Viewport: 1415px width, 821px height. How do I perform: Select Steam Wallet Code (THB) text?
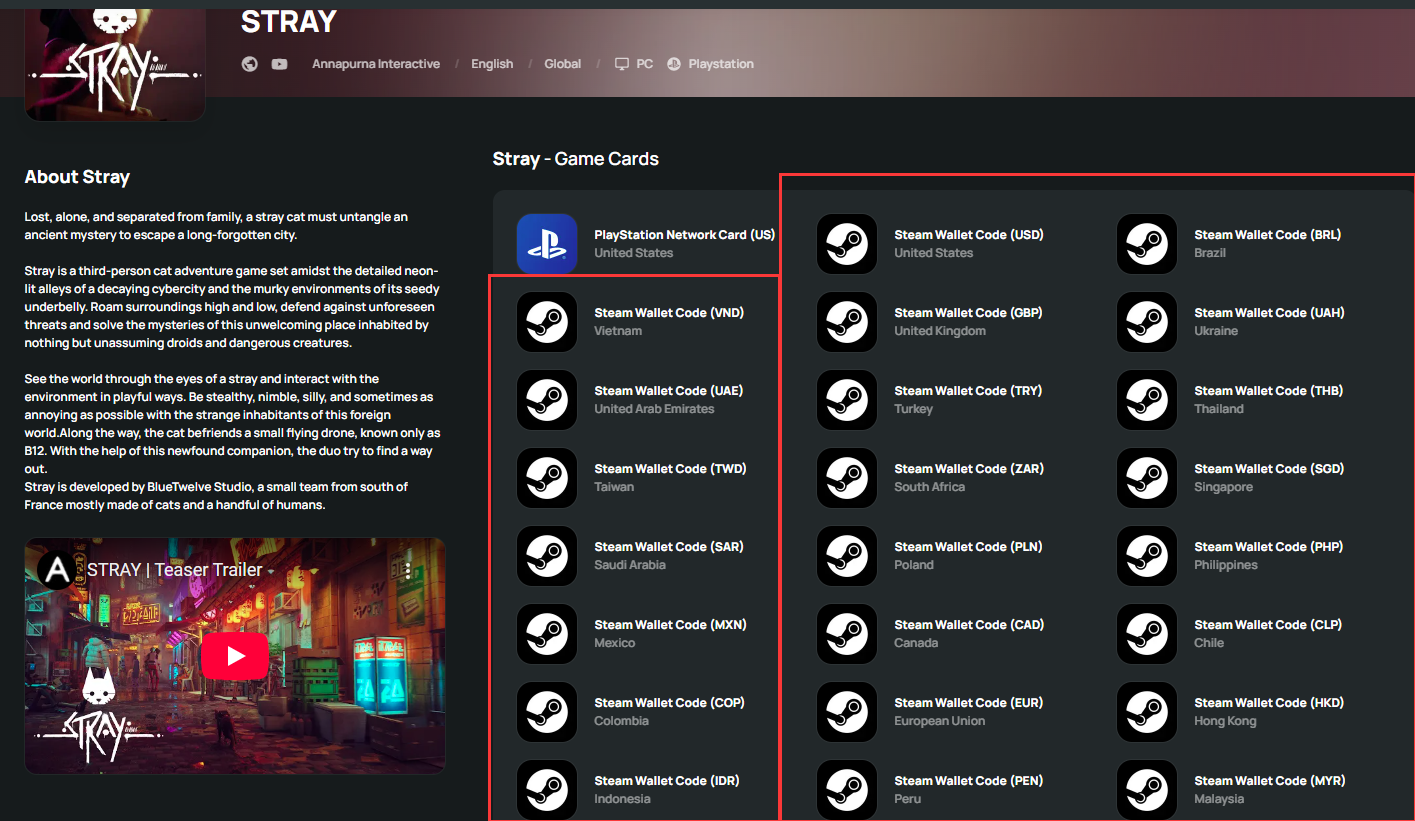1269,391
